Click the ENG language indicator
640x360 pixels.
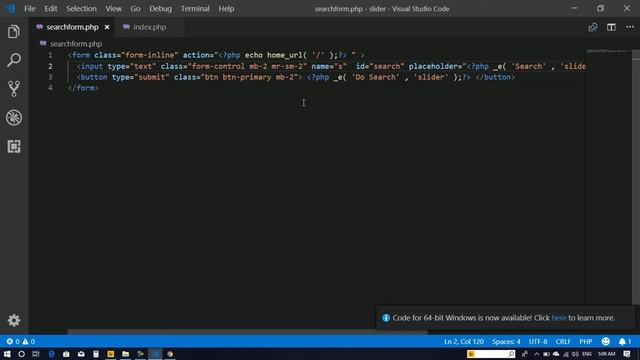pos(587,354)
